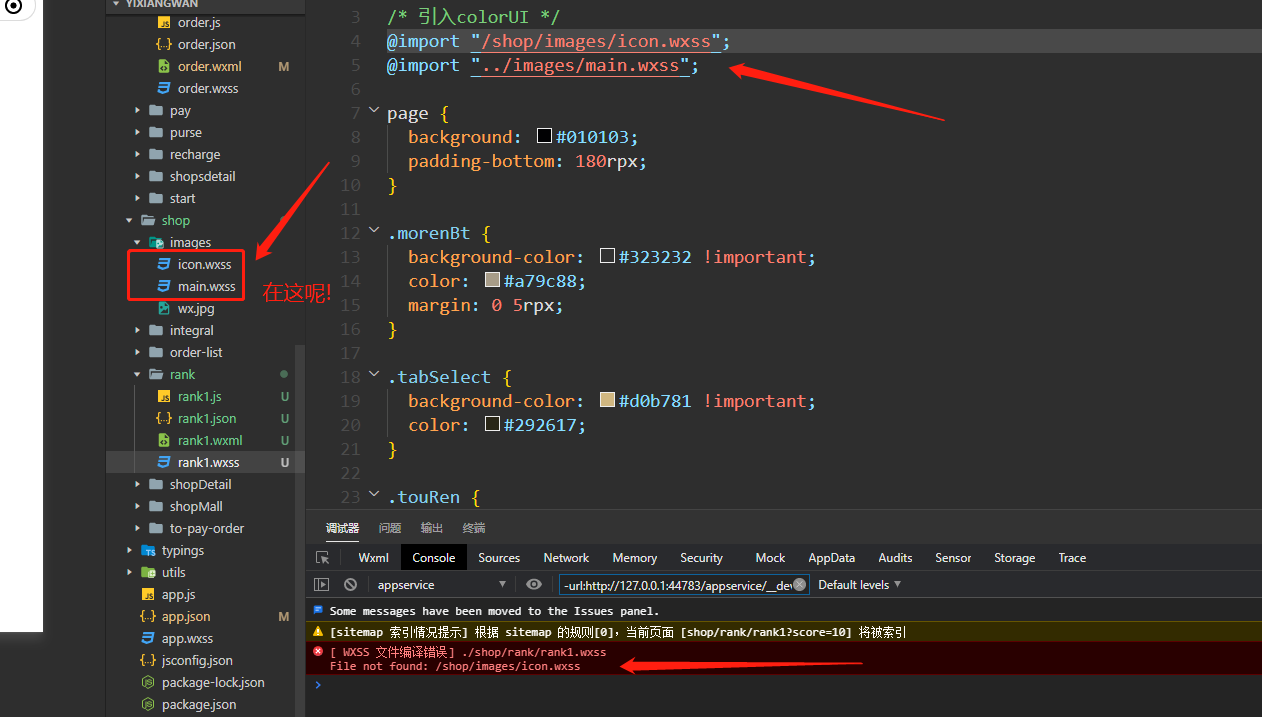Screen dimensions: 1262x717
Task: Open rank1.js file
Action: click(x=199, y=396)
